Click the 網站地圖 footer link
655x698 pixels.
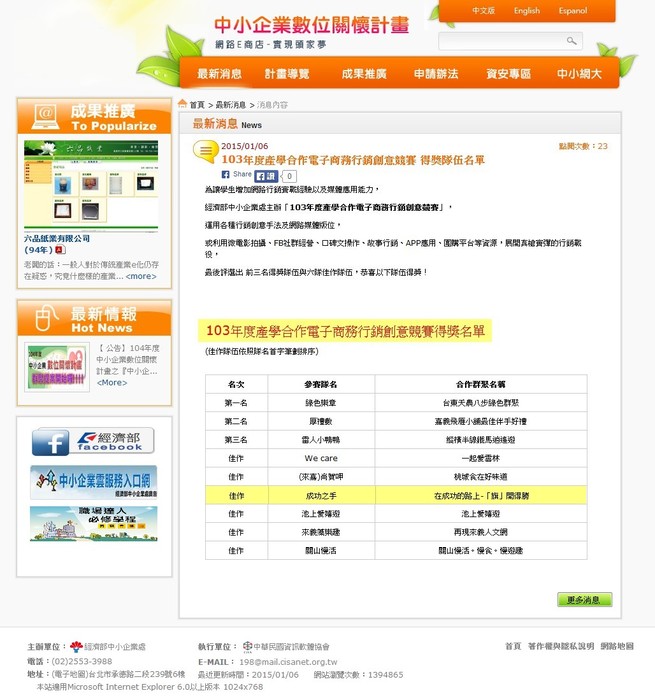(x=616, y=646)
